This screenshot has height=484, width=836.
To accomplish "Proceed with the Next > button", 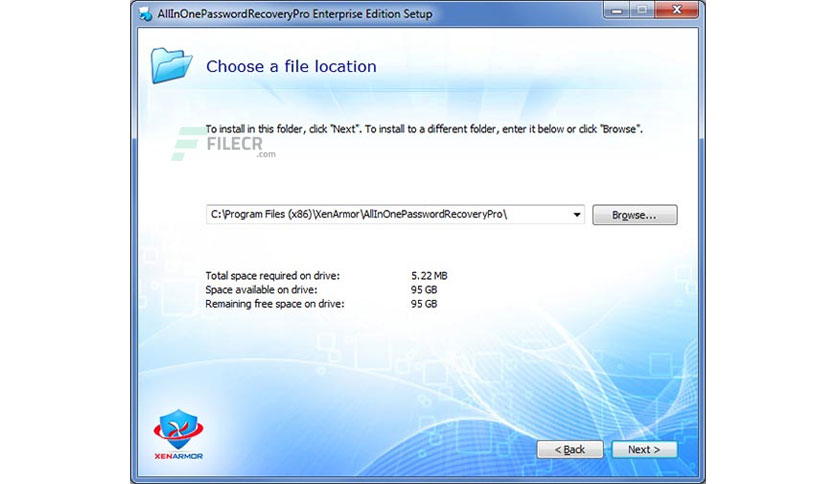I will (644, 449).
